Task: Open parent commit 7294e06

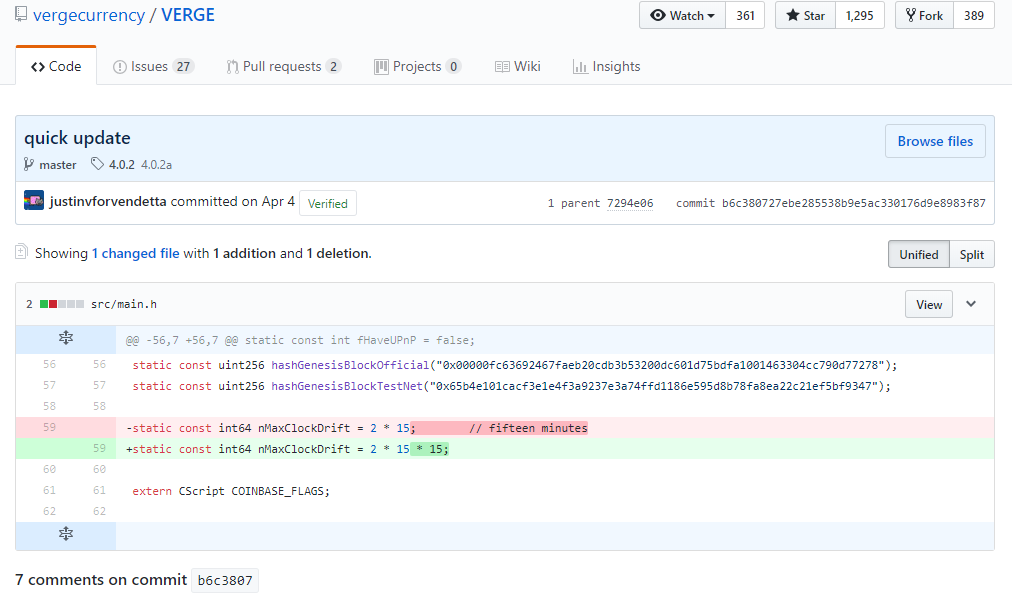Action: [x=630, y=203]
